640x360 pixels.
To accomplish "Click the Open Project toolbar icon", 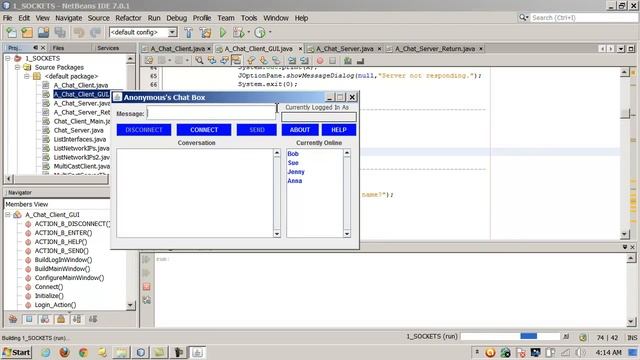I will coord(43,32).
